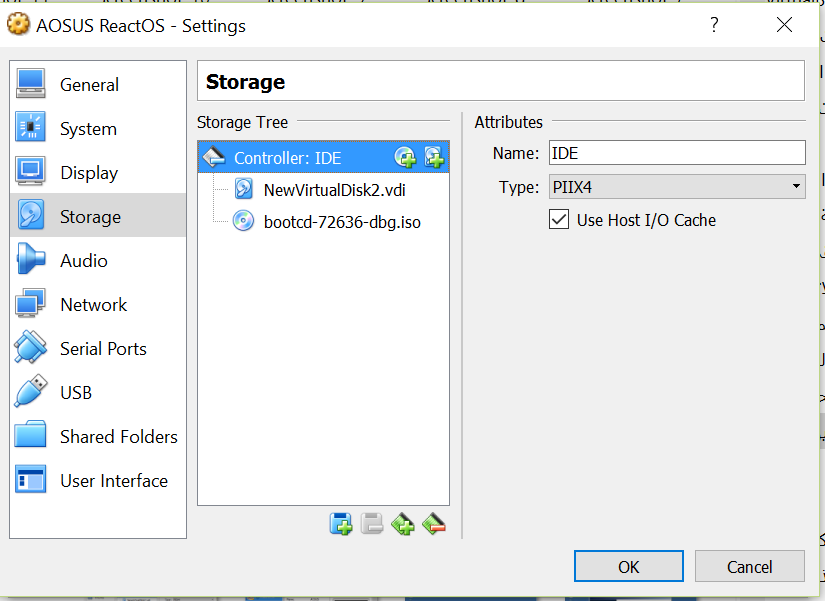Click the Serial Ports connector icon
825x601 pixels.
click(x=31, y=348)
